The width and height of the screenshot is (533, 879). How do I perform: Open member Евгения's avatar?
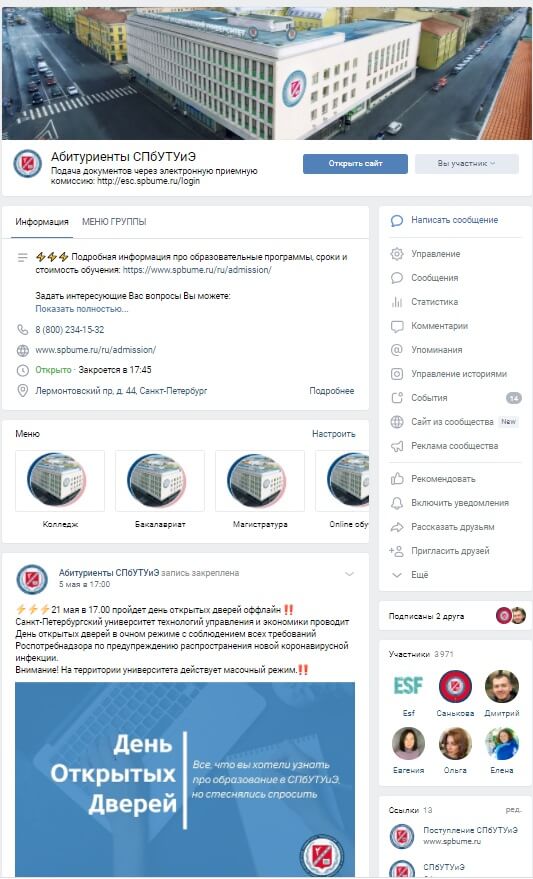(409, 743)
